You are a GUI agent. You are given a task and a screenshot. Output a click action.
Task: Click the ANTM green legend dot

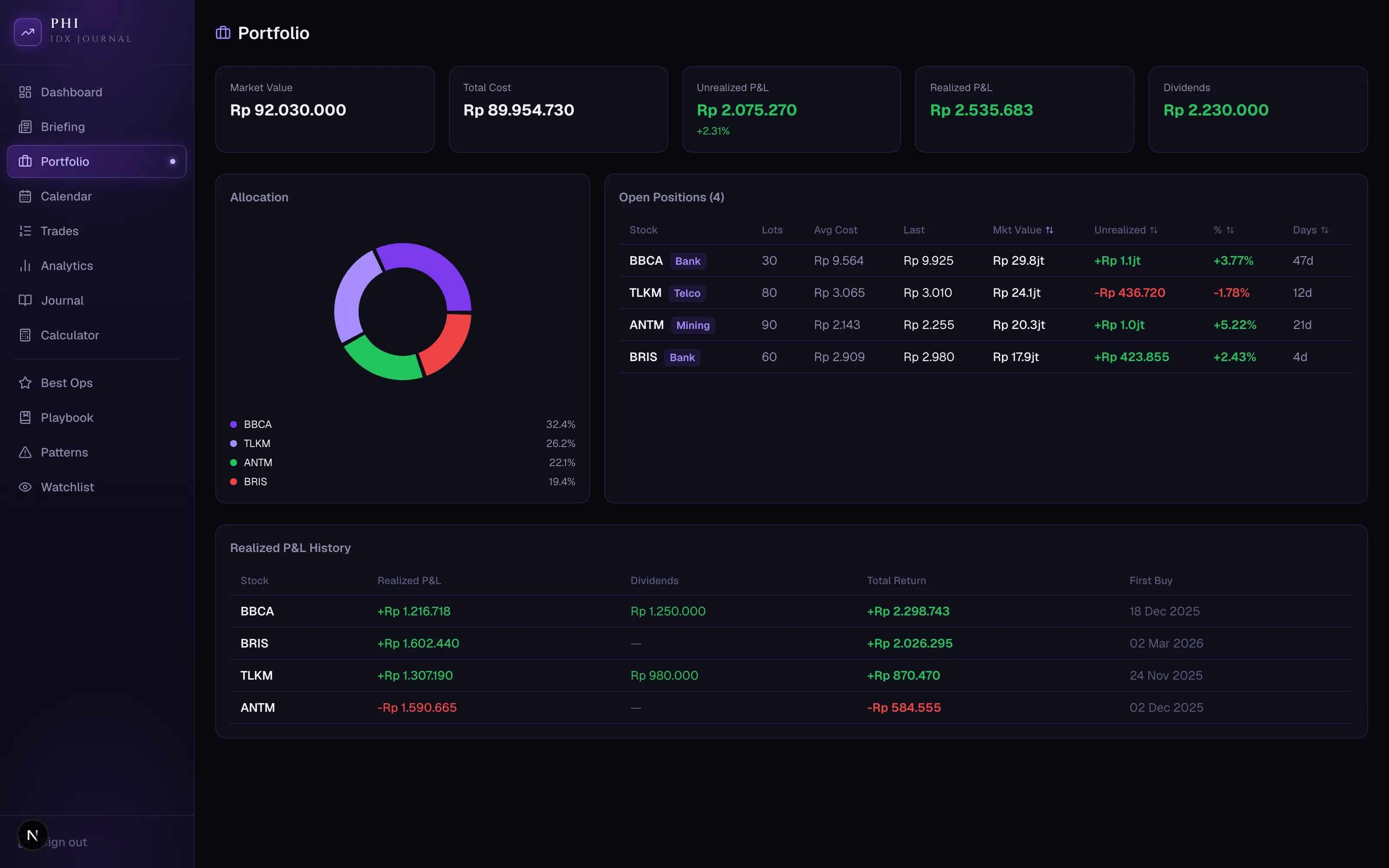click(x=234, y=463)
